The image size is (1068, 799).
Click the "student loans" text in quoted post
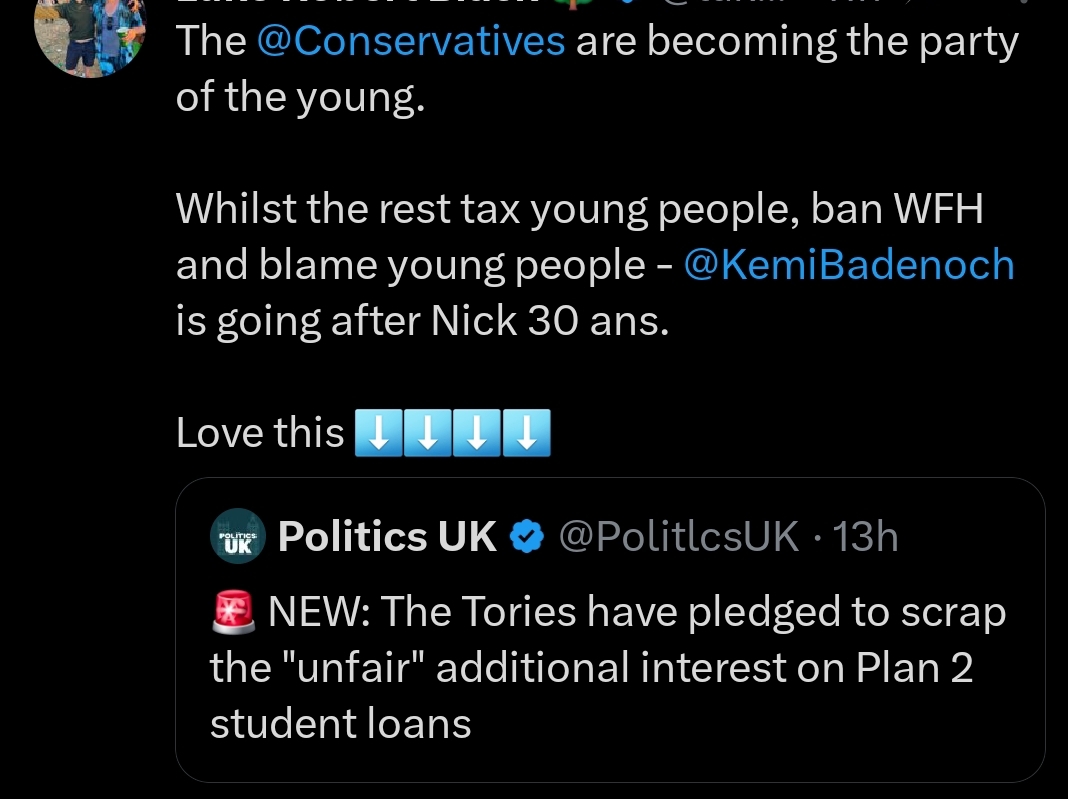click(x=340, y=723)
